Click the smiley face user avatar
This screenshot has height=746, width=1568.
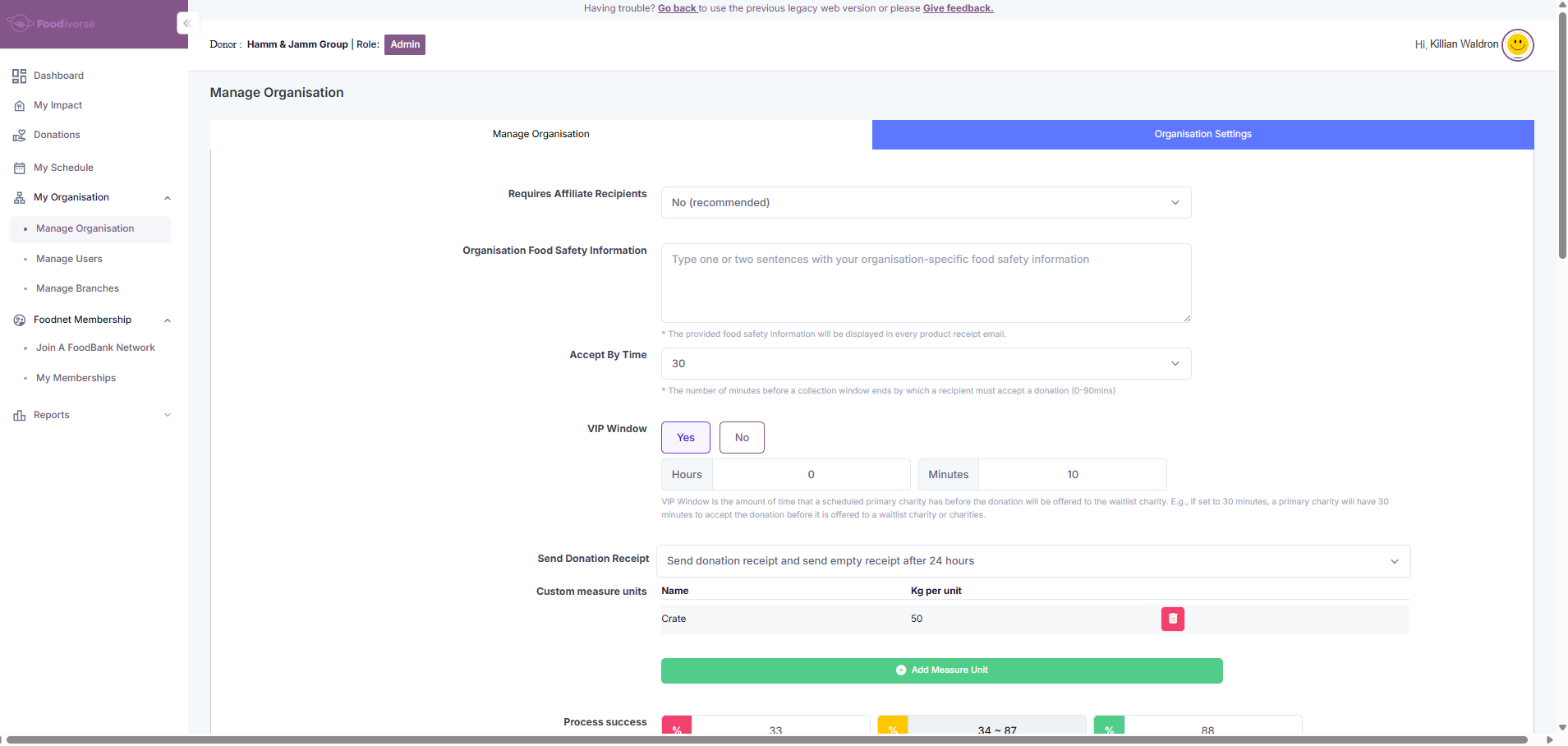[x=1517, y=44]
